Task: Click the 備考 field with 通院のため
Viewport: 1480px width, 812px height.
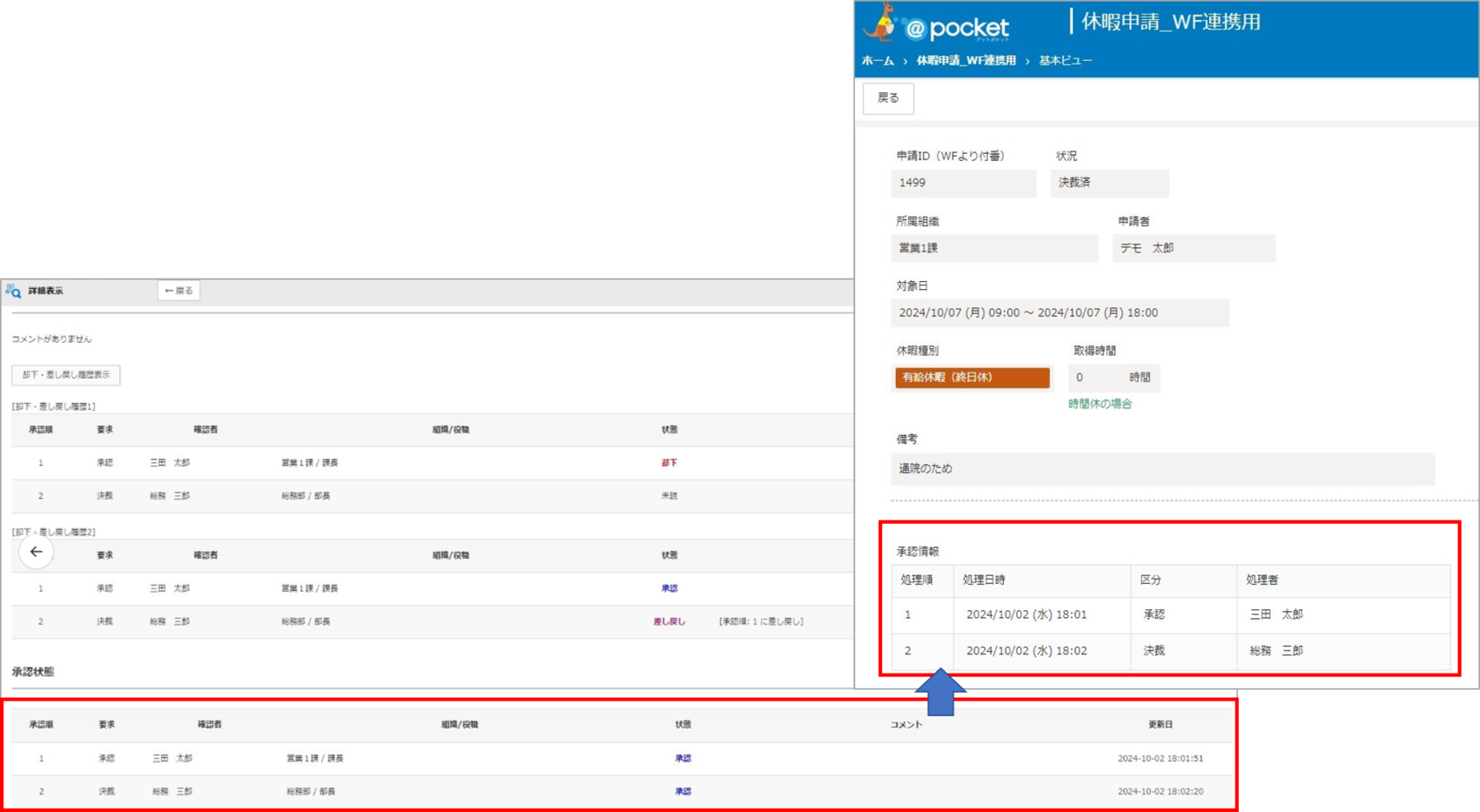Action: (1162, 469)
